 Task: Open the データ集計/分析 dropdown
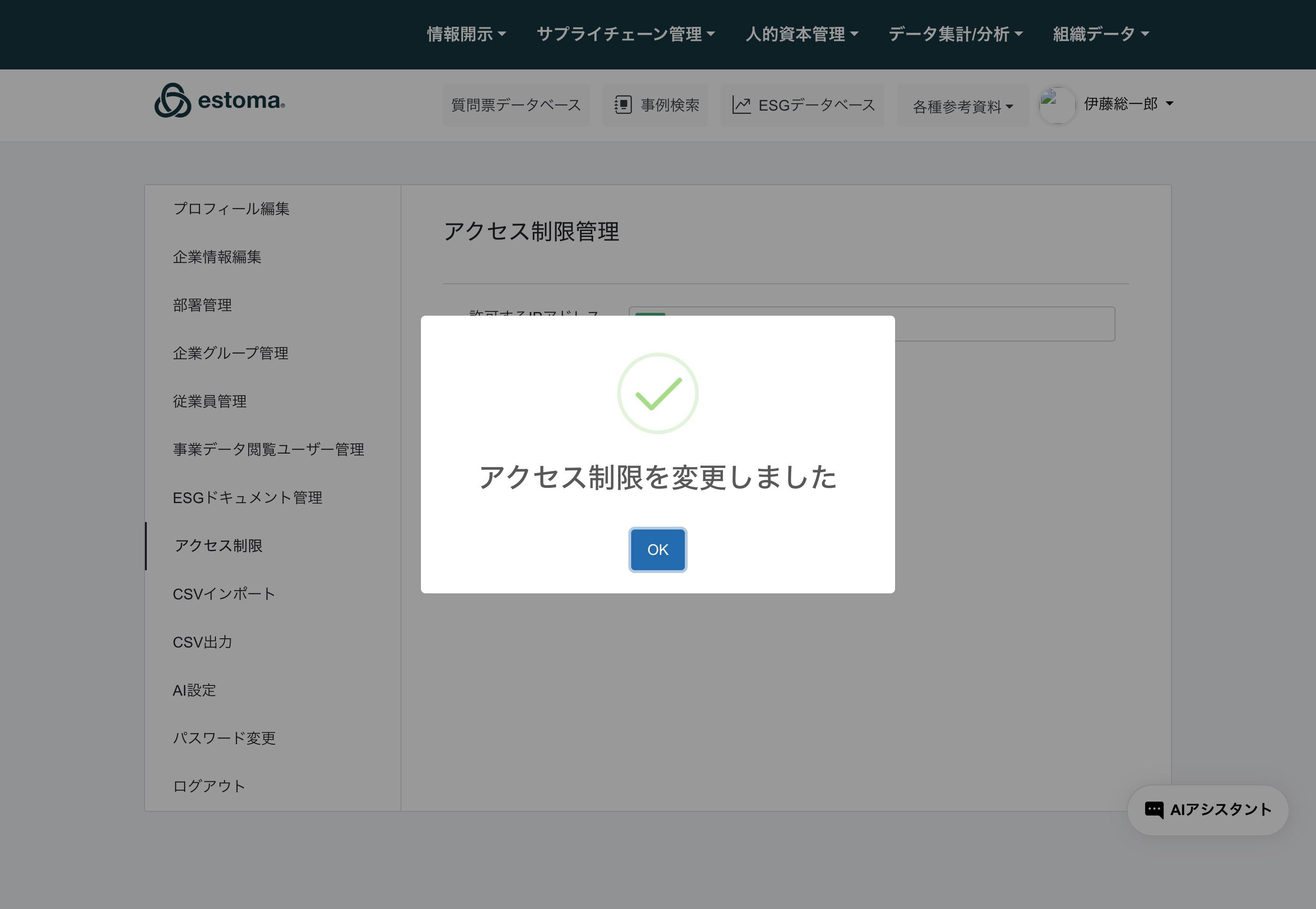(955, 34)
